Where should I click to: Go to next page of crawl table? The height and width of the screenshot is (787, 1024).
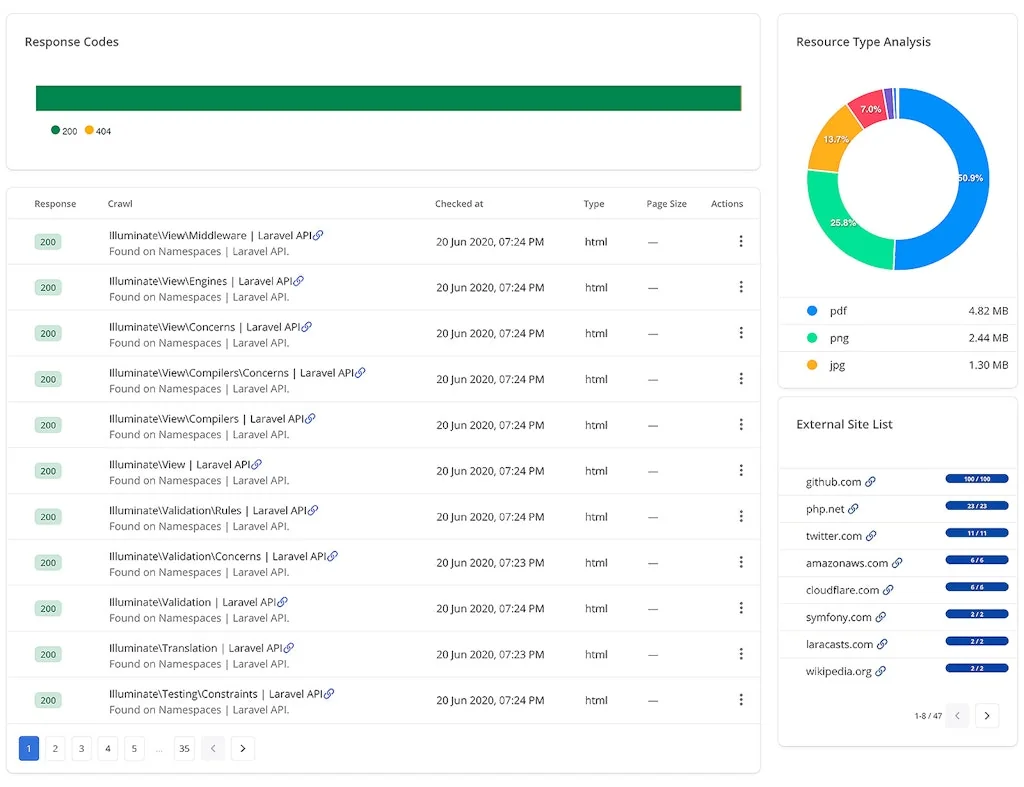click(243, 748)
